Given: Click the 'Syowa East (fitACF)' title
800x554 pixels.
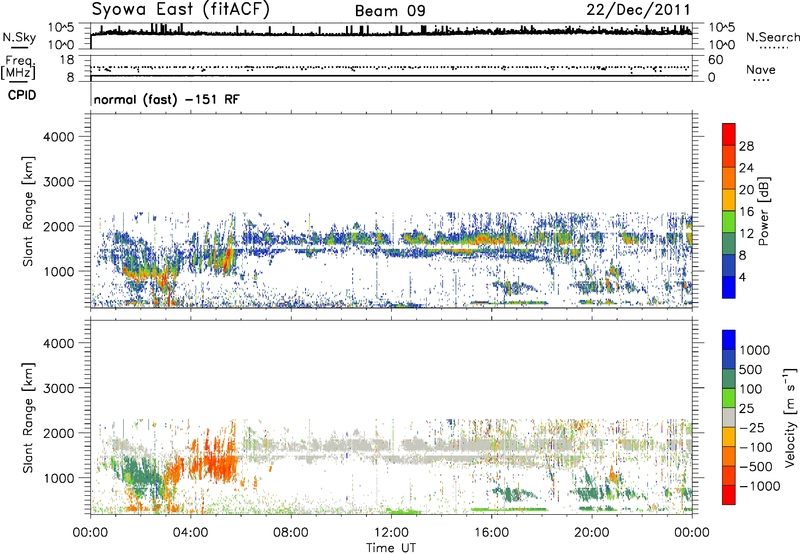Looking at the screenshot, I should point(181,9).
